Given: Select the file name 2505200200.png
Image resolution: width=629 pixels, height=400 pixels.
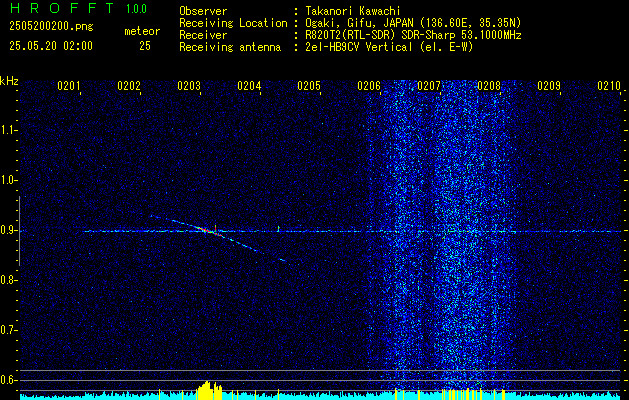Looking at the screenshot, I should pyautogui.click(x=51, y=27).
